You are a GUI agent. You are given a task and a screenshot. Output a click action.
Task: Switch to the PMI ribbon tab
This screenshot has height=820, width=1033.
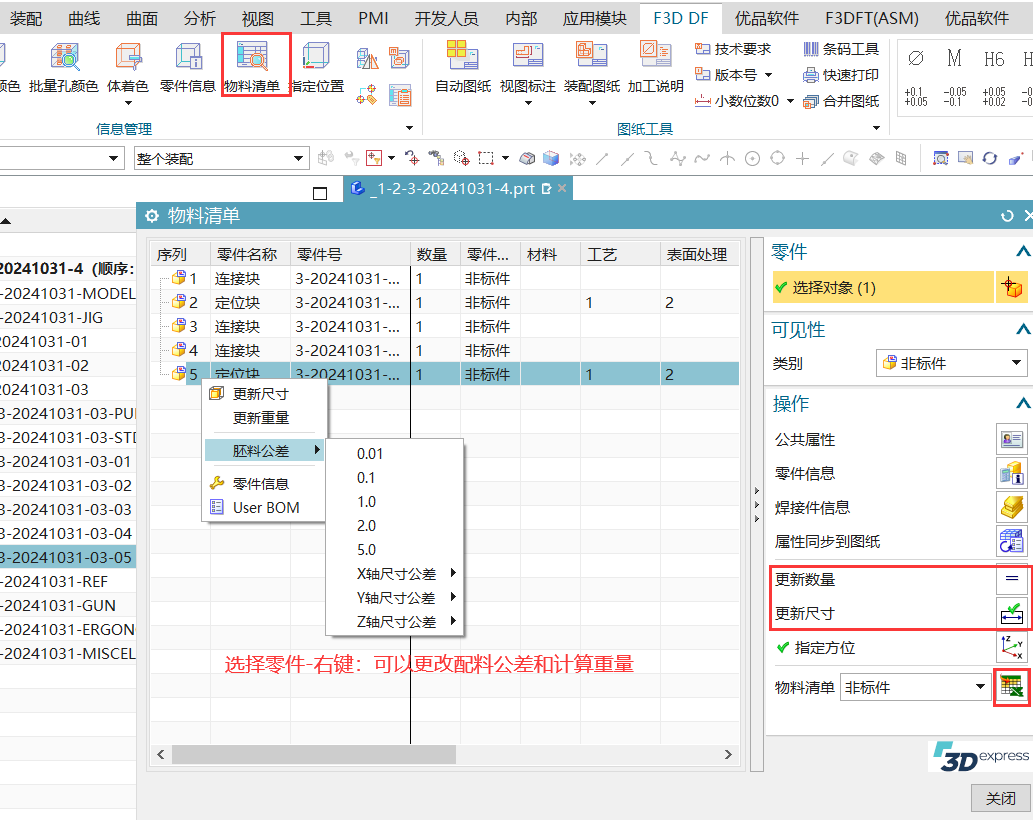click(373, 18)
